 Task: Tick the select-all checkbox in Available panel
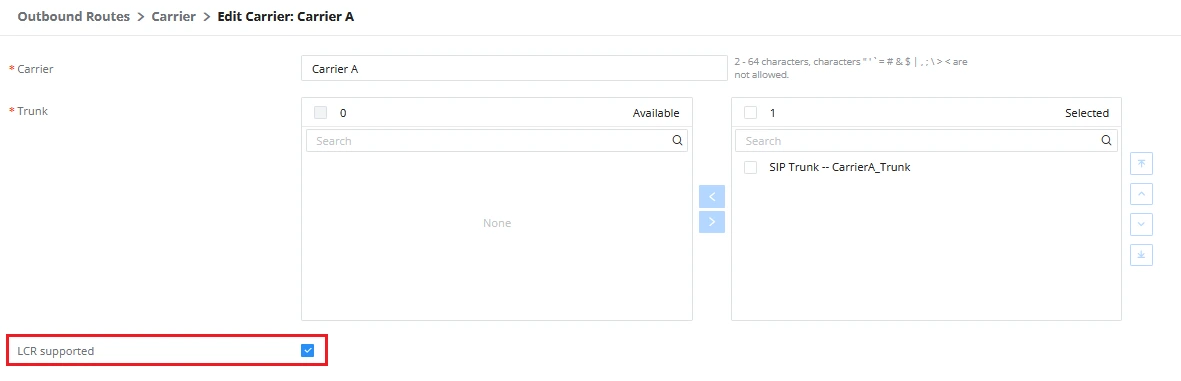(x=321, y=113)
